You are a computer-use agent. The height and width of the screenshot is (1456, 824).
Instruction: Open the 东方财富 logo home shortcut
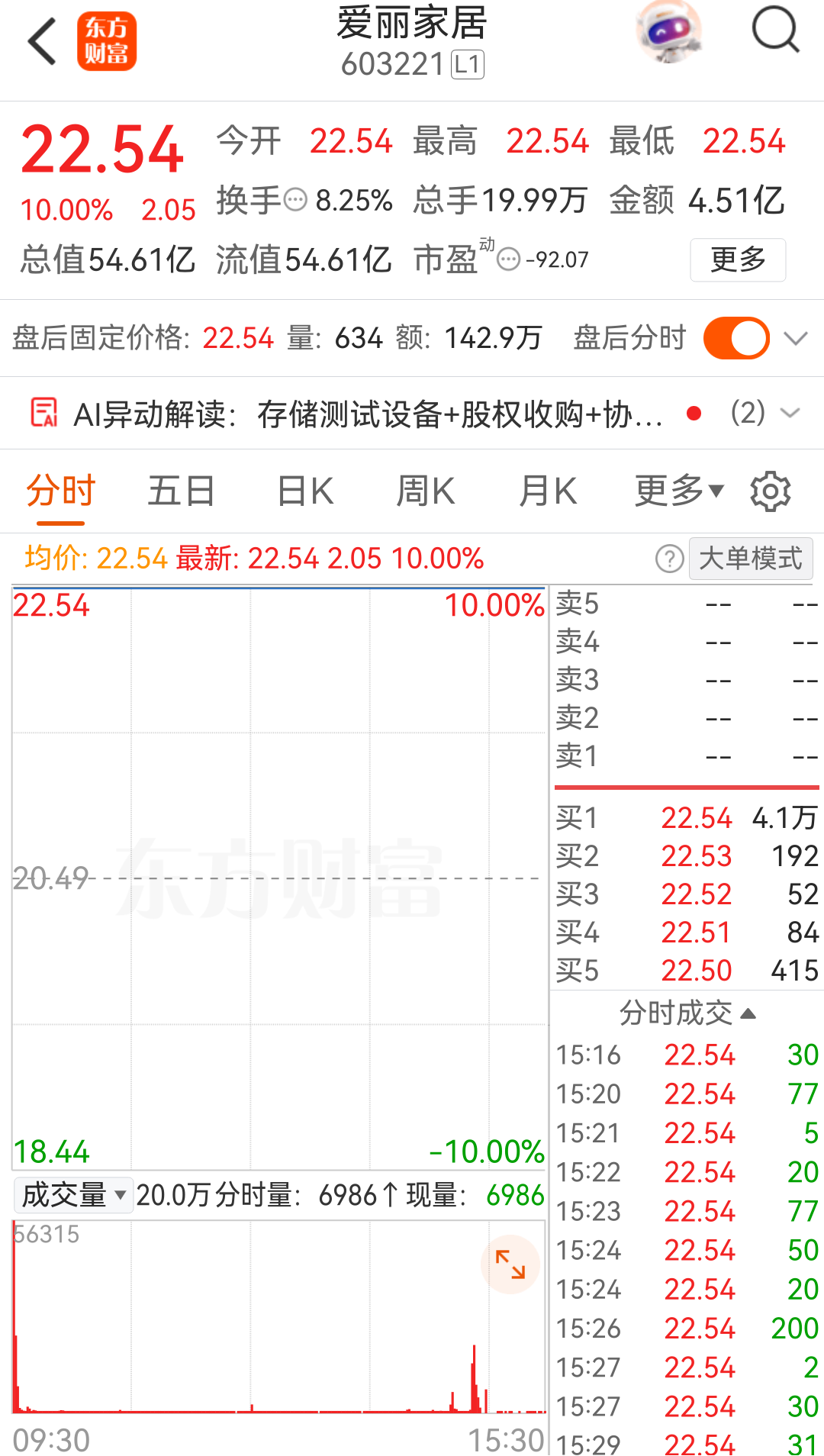point(107,41)
